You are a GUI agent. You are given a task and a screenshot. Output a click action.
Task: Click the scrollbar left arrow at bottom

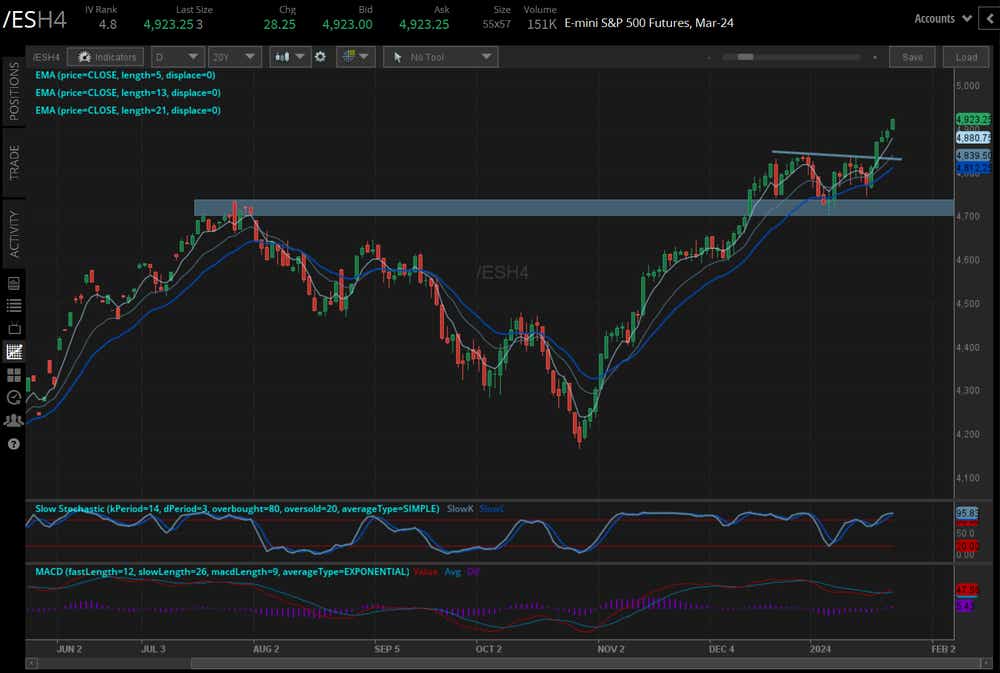tap(31, 664)
